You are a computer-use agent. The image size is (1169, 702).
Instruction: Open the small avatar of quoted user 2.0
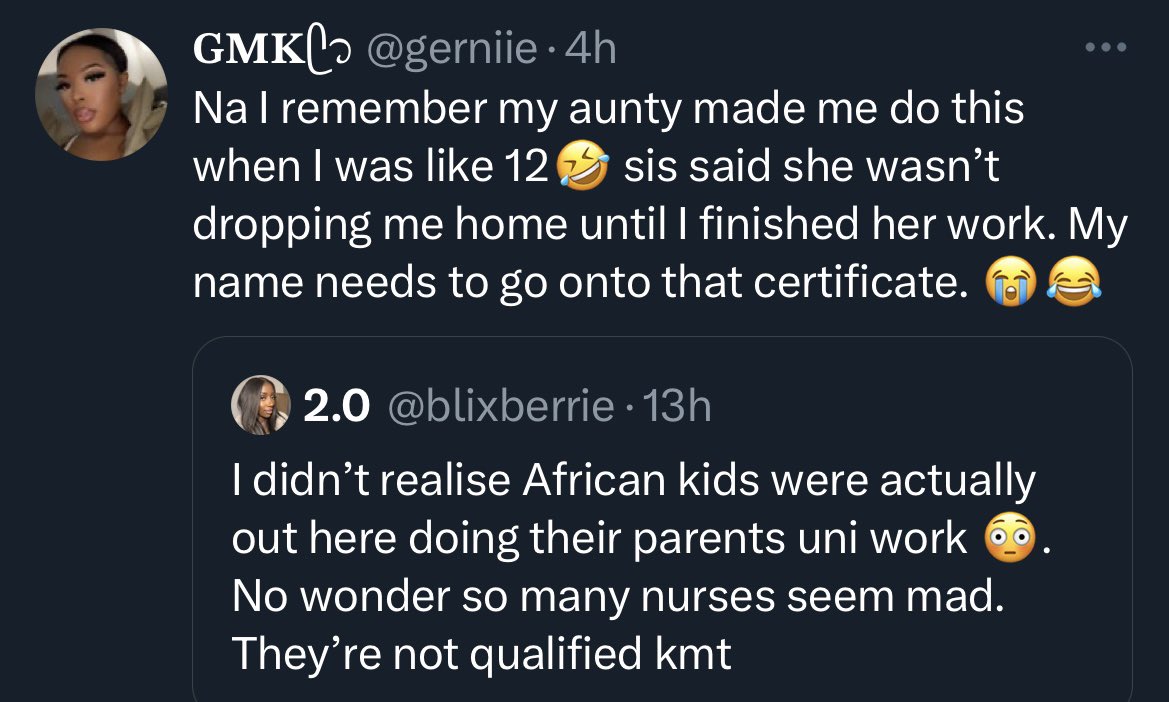pos(260,405)
